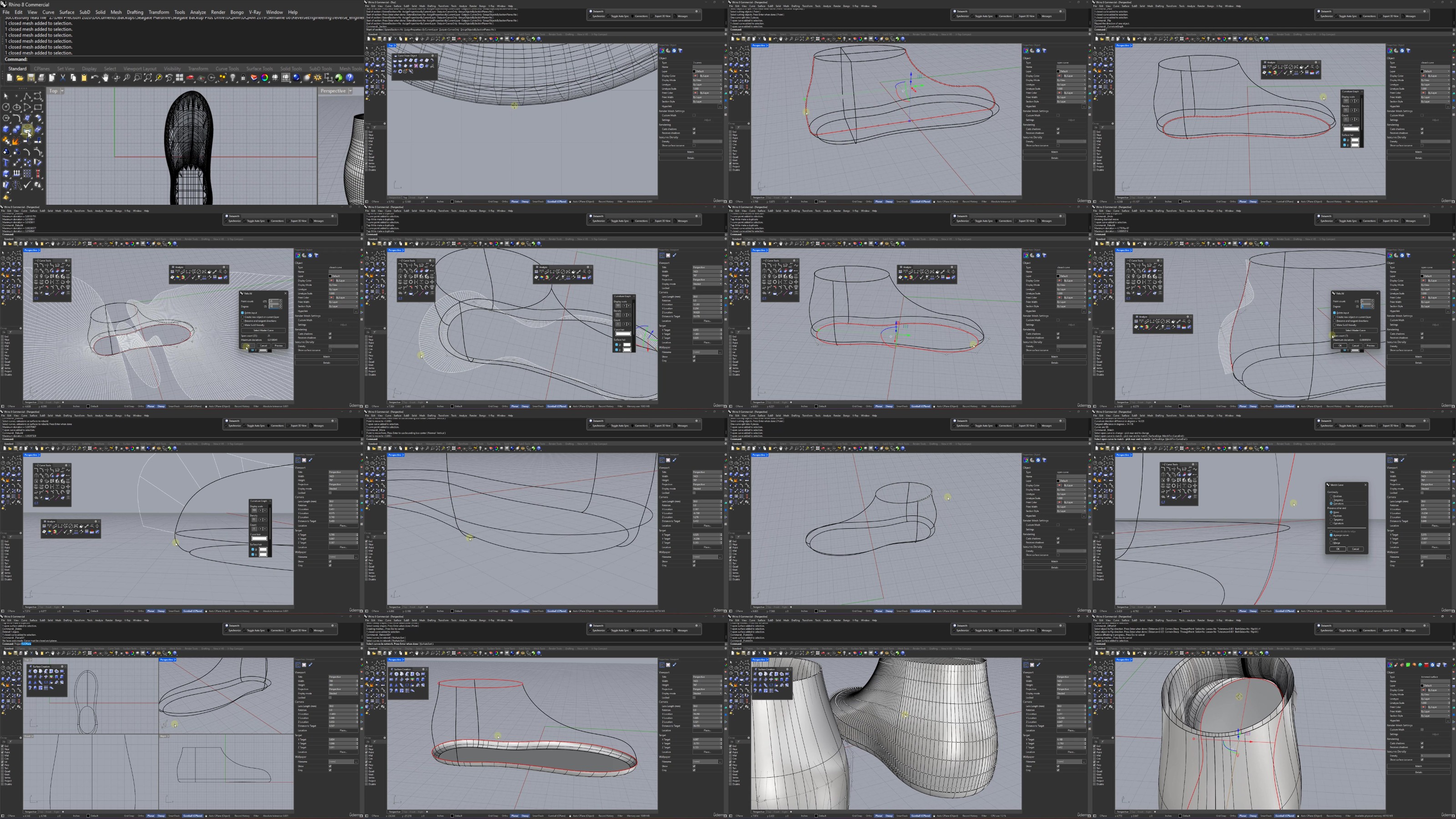The width and height of the screenshot is (1456, 819).
Task: Click Save icon in large top-left toolbar
Action: pos(31,77)
